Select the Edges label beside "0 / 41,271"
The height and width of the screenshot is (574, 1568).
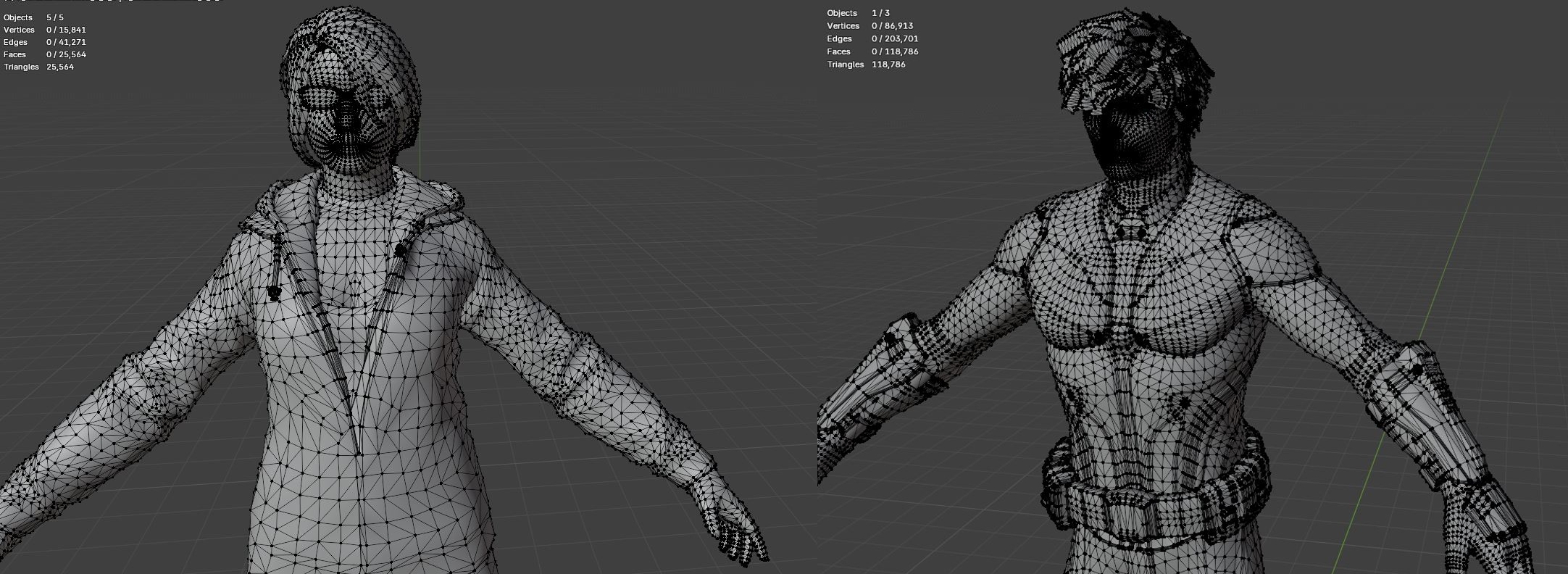click(14, 42)
